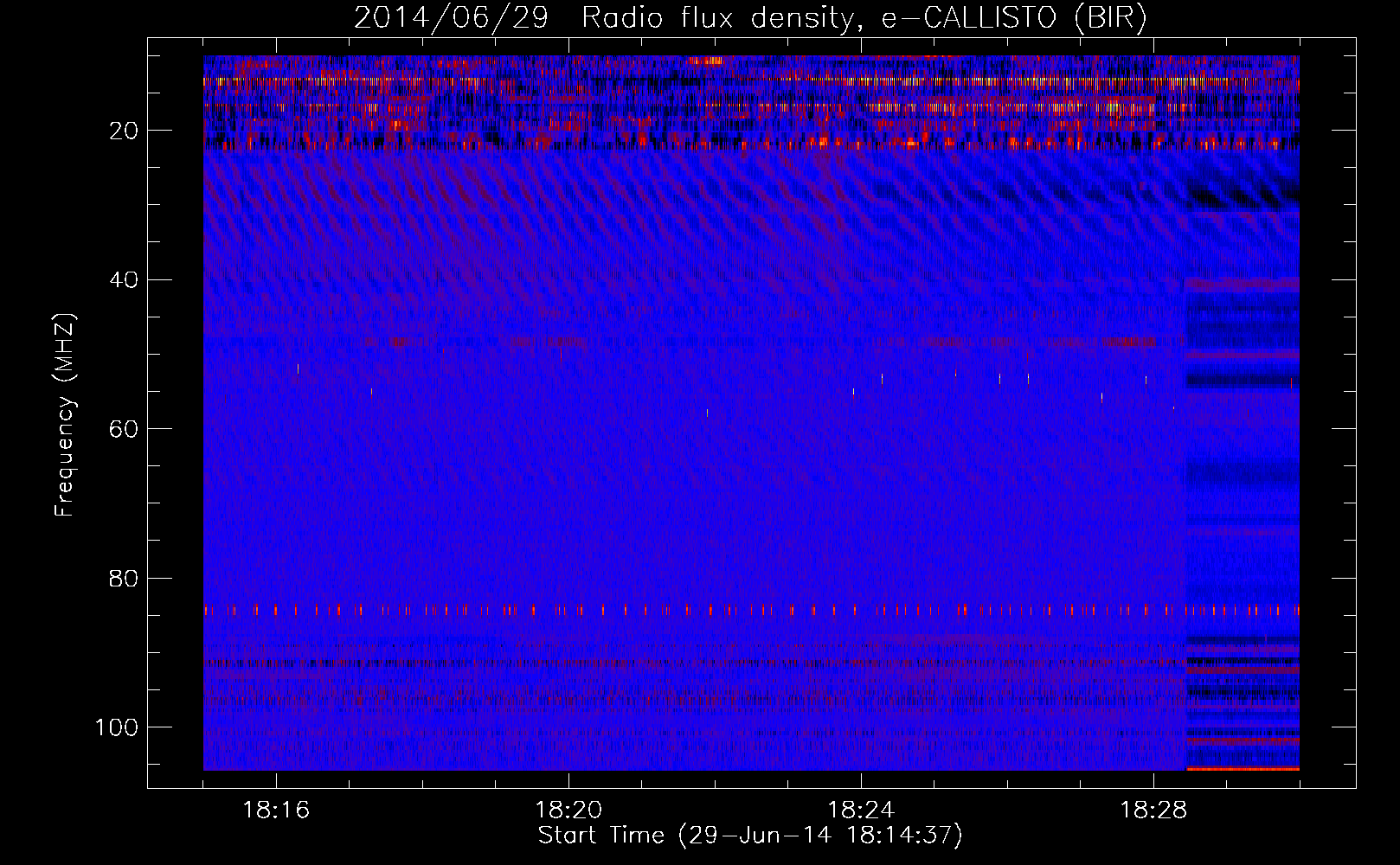1400x865 pixels.
Task: Click the 20 MHz frequency tick label
Action: 124,131
